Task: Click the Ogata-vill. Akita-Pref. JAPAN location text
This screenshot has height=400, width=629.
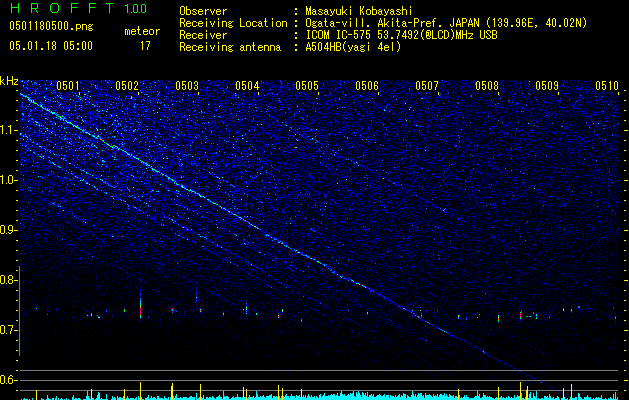Action: click(x=446, y=23)
